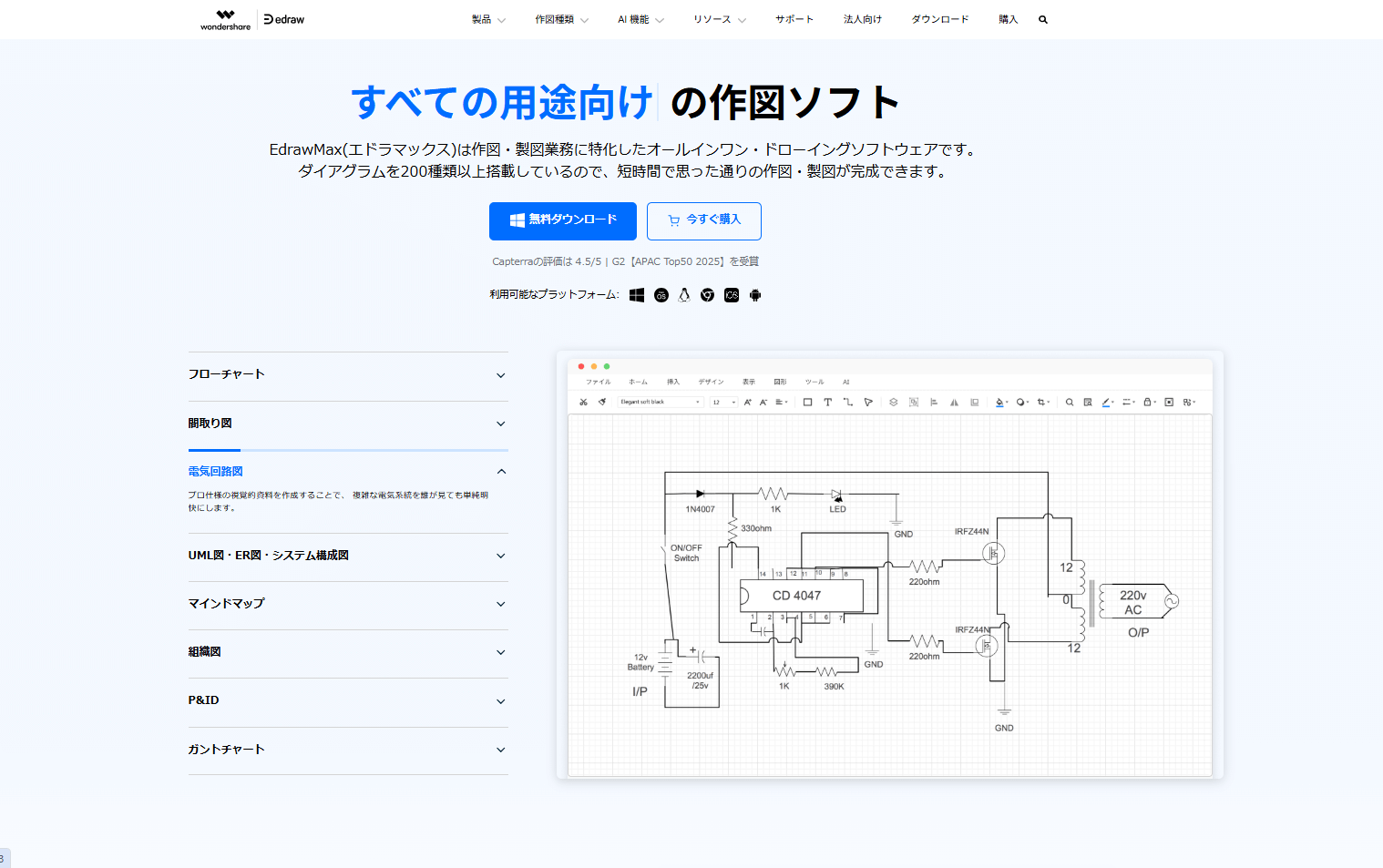Image resolution: width=1383 pixels, height=868 pixels.
Task: Click the crop icon in the preview toolbar
Action: click(1043, 402)
